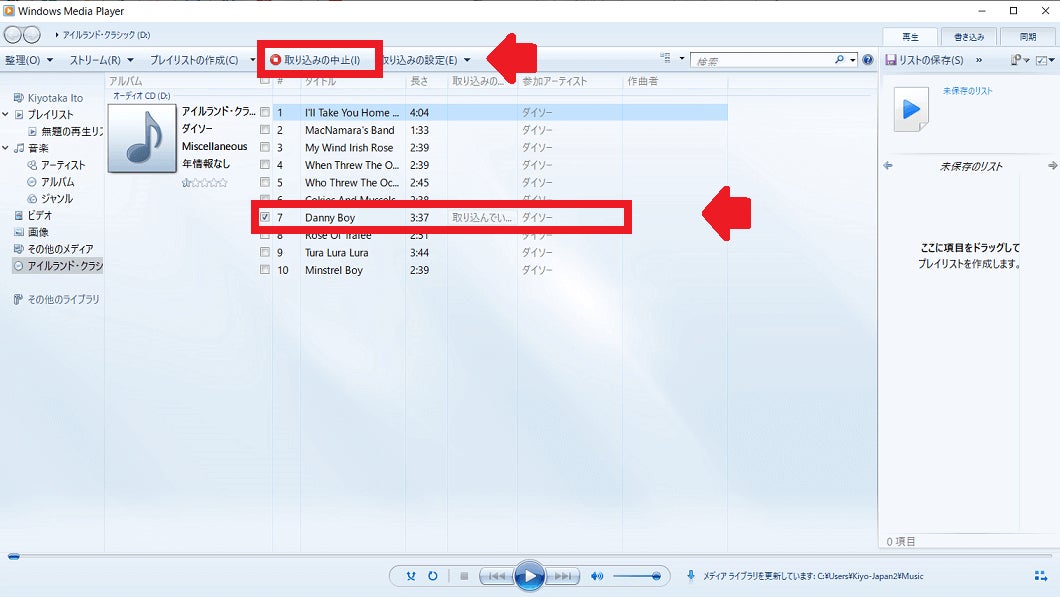Select Tura Lura Lura track title
This screenshot has width=1060, height=597.
coord(337,252)
